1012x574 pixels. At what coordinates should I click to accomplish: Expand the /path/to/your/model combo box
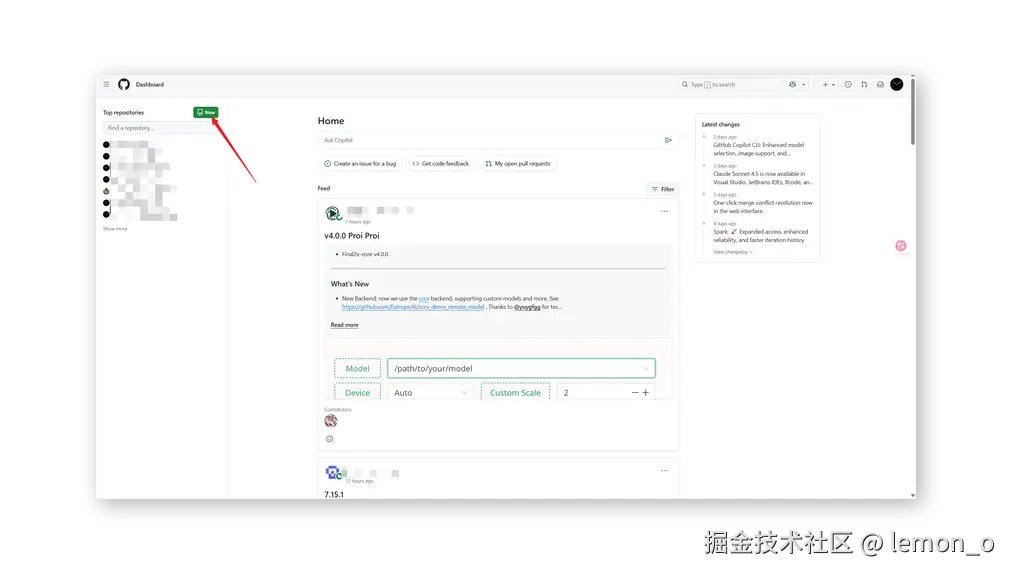pyautogui.click(x=521, y=368)
